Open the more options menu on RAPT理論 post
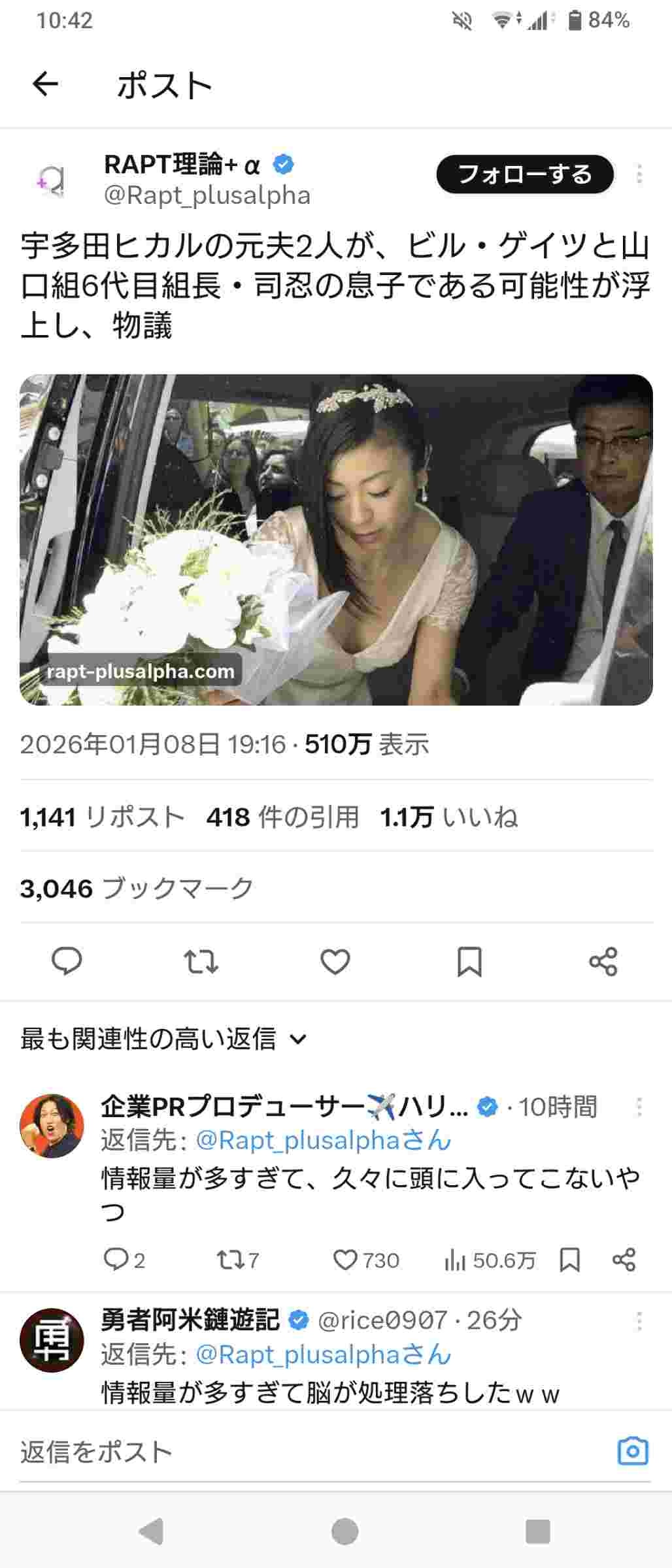 click(639, 174)
